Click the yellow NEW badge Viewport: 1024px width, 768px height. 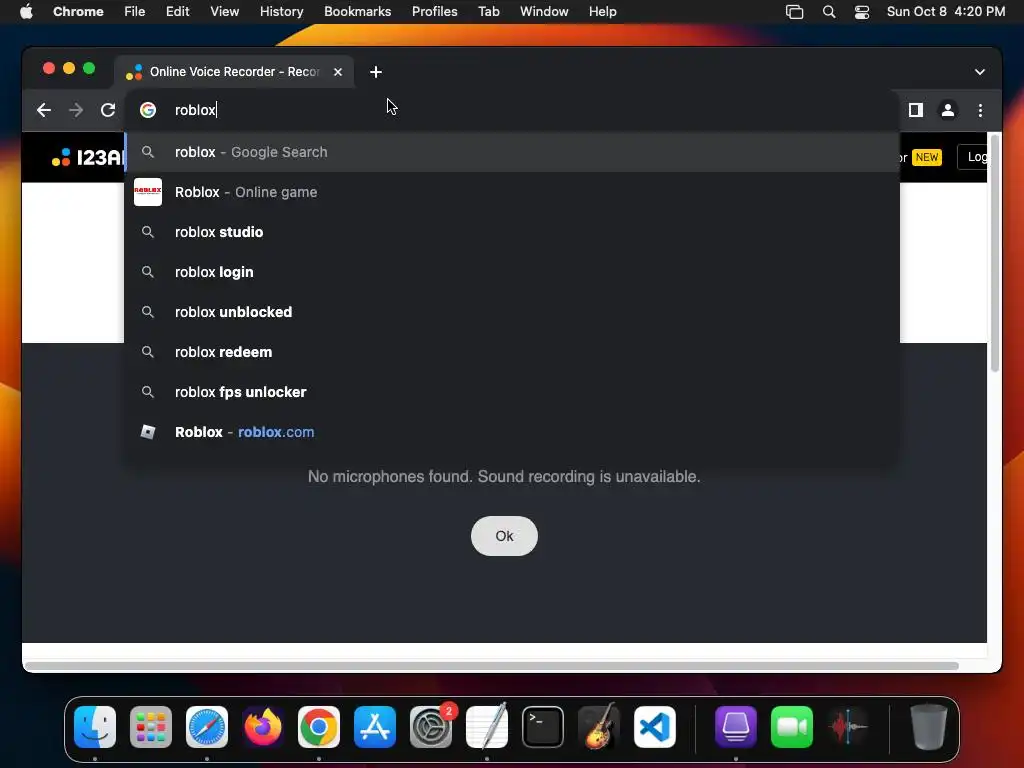pos(927,157)
